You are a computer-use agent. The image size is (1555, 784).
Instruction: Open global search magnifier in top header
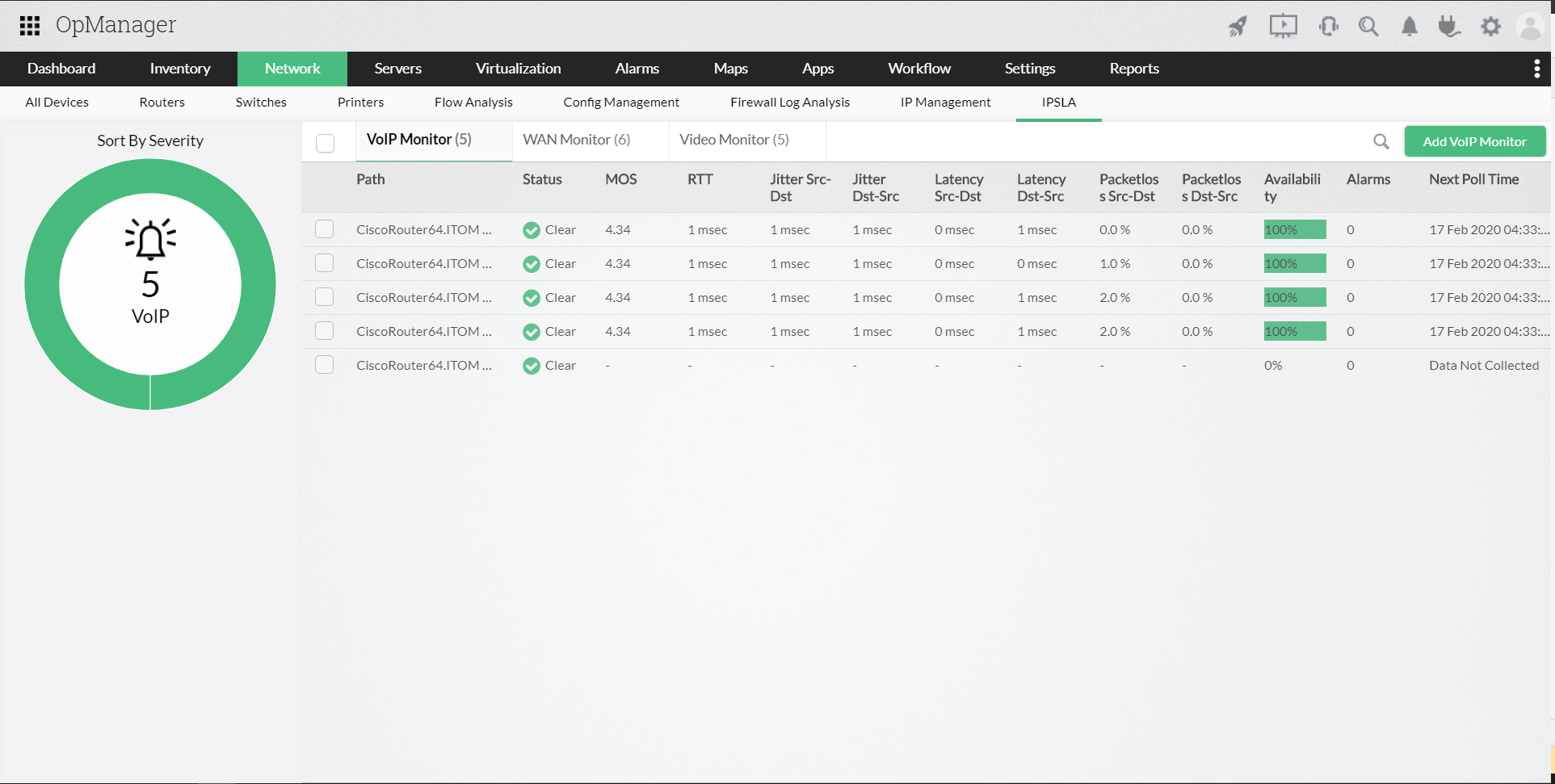click(x=1368, y=27)
